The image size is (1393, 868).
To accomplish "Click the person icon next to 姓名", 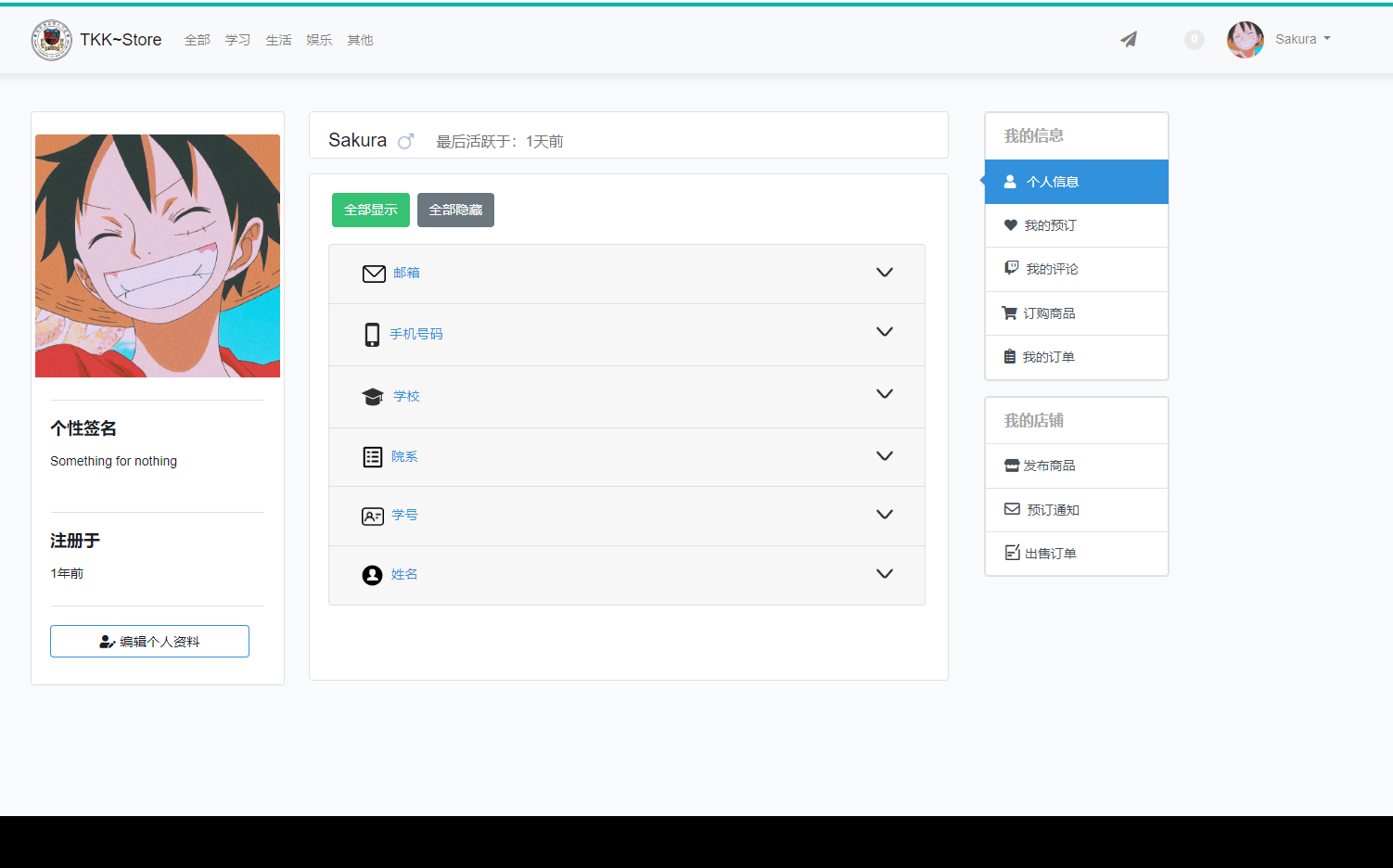I will click(372, 575).
